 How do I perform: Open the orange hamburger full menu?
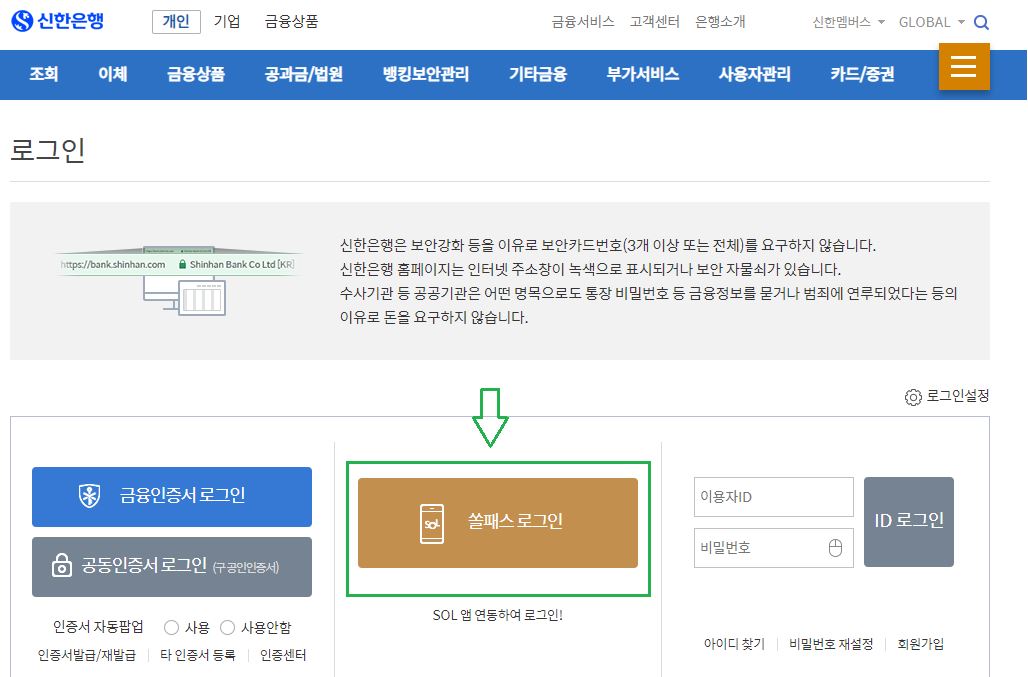pyautogui.click(x=964, y=66)
